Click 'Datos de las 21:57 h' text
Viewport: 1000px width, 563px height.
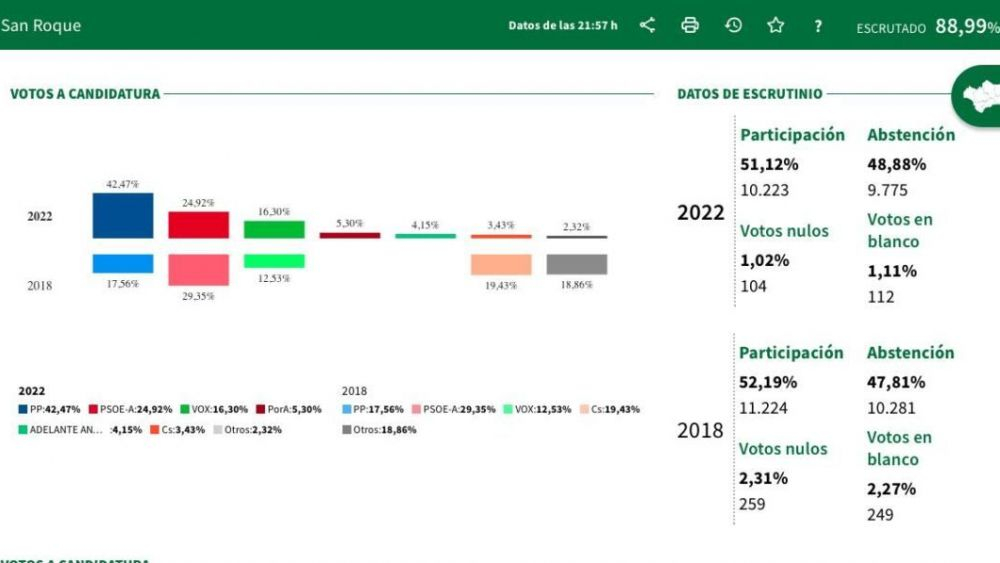pyautogui.click(x=562, y=26)
